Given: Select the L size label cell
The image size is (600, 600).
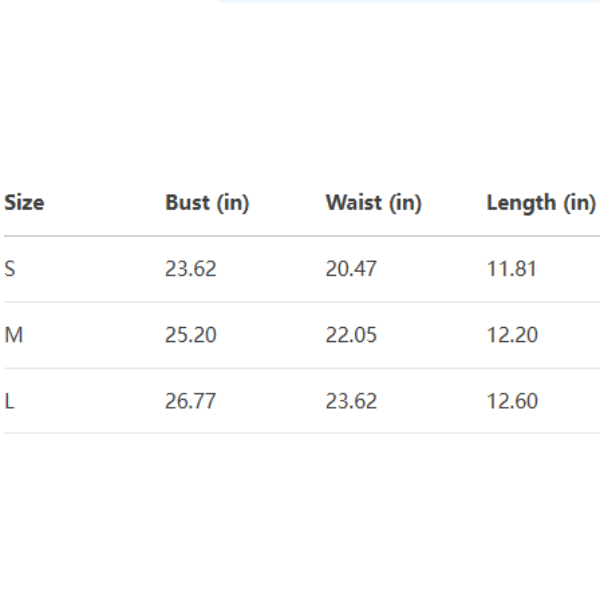Looking at the screenshot, I should point(9,401).
